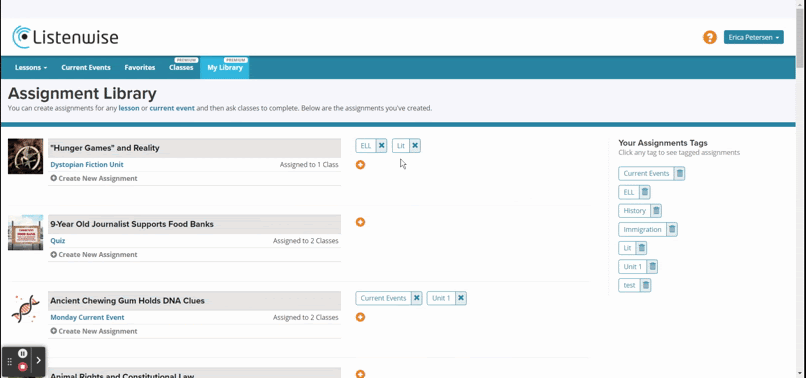
Task: Remove the Lit tag from Hunger Games
Action: click(x=415, y=146)
